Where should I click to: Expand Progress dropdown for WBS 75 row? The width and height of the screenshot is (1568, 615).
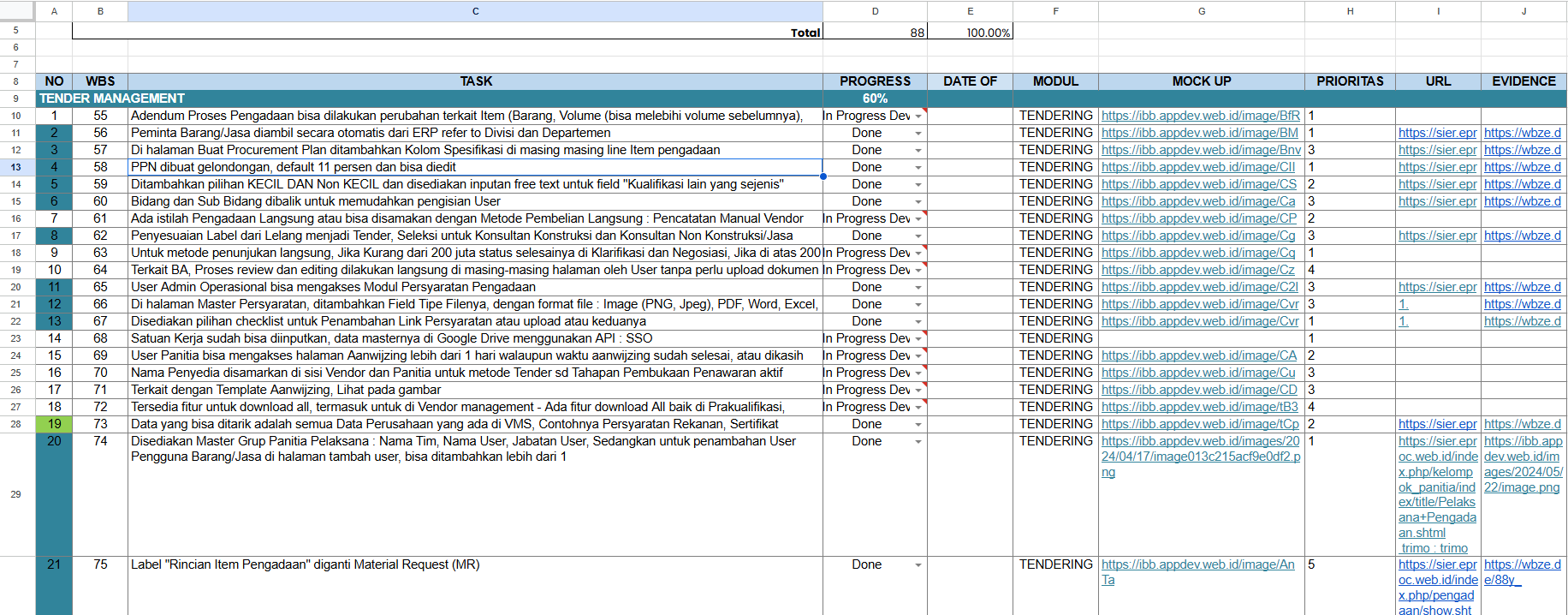coord(918,564)
